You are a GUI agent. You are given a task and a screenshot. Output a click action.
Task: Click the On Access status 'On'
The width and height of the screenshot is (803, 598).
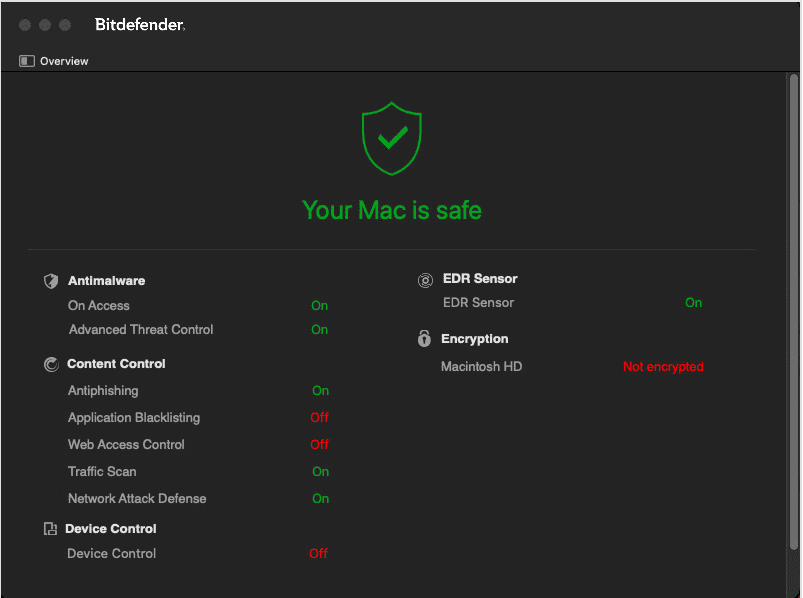319,306
